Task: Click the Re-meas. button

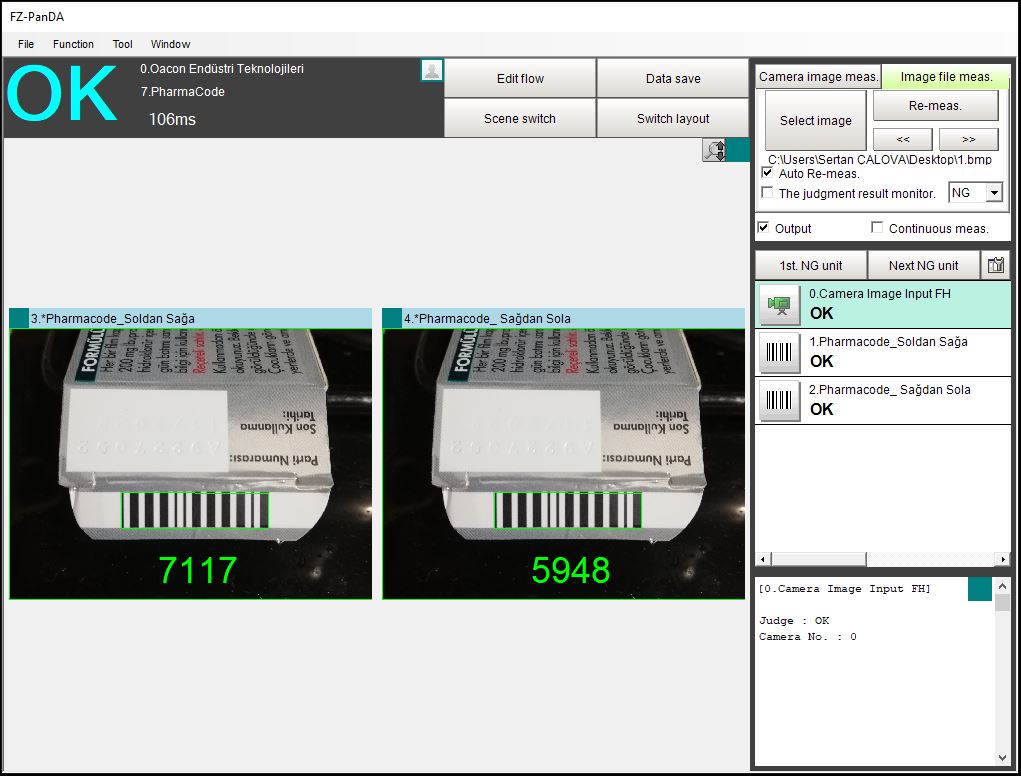Action: click(935, 105)
